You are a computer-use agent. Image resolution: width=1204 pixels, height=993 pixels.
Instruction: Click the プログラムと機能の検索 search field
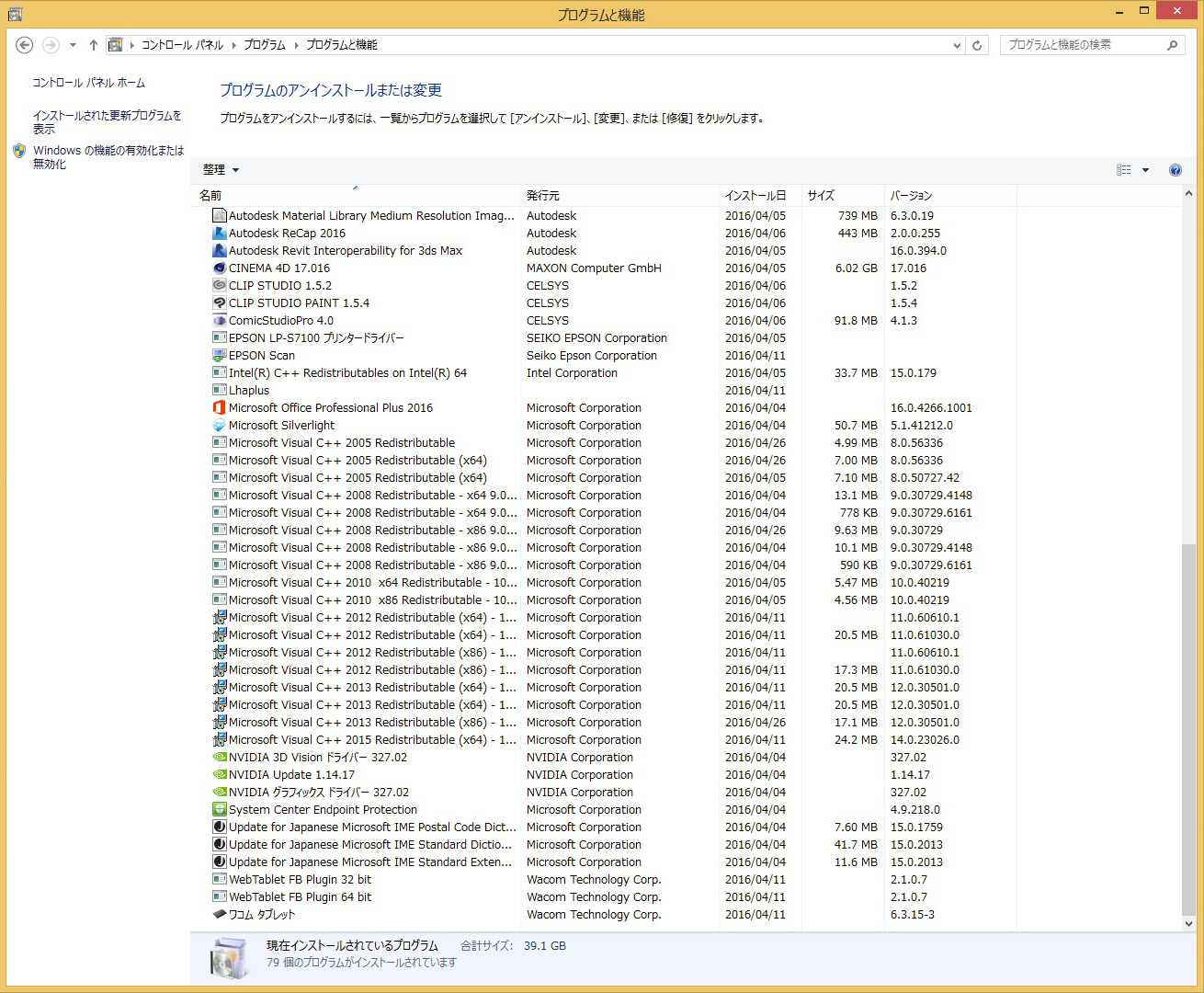pyautogui.click(x=1082, y=45)
